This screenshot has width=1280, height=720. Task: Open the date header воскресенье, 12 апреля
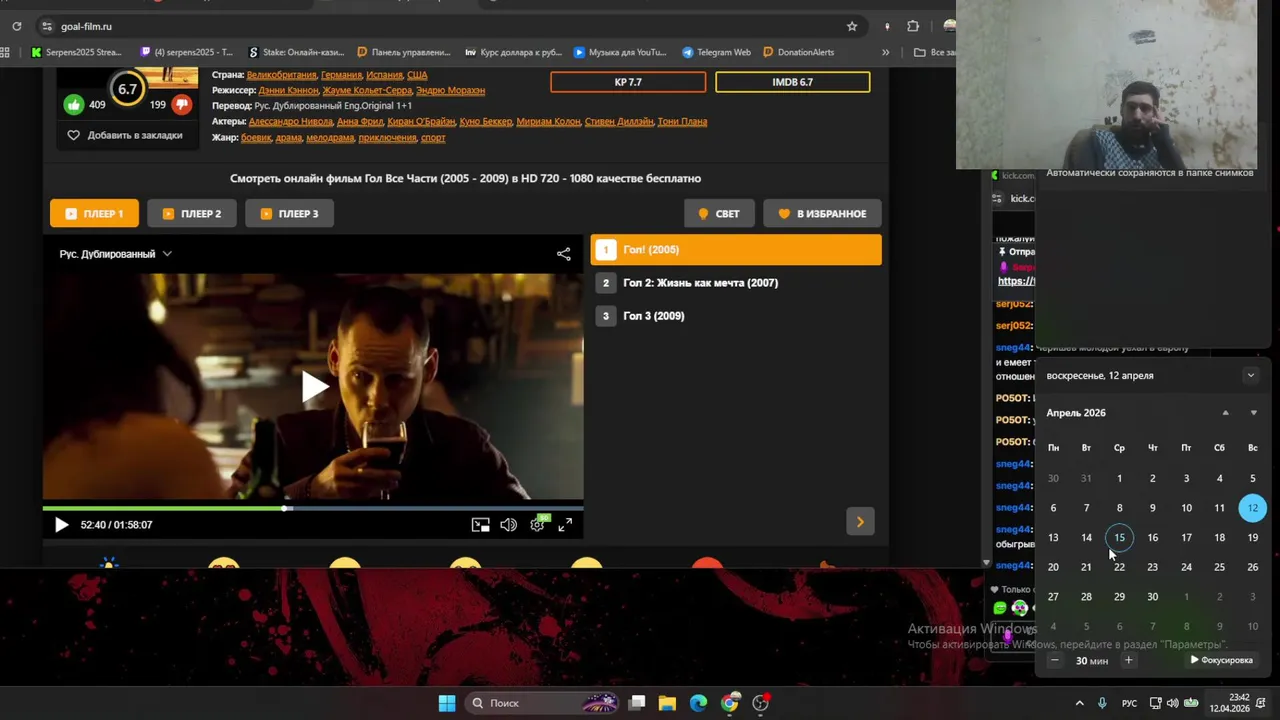click(1100, 376)
